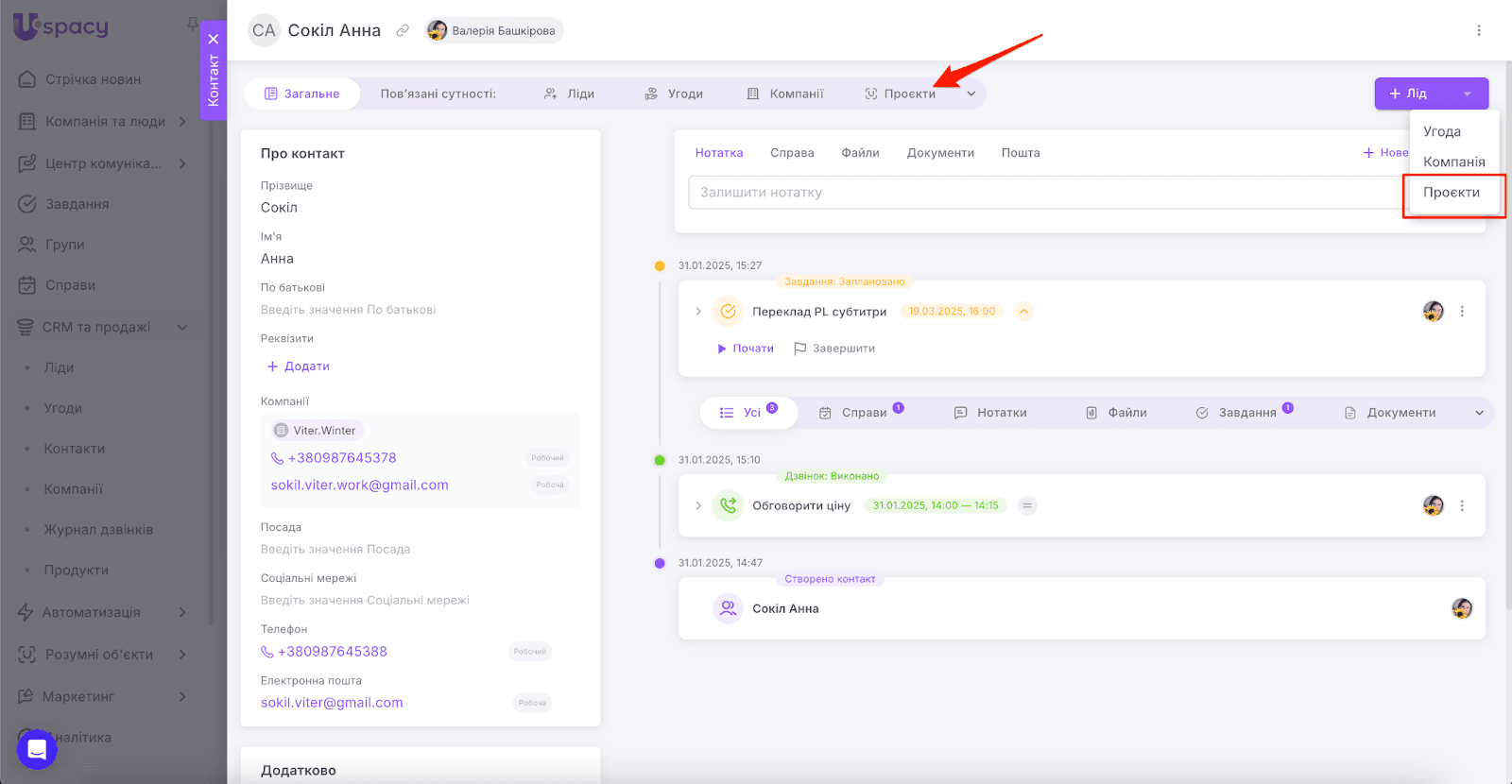The height and width of the screenshot is (784, 1512).
Task: Click Почати to start the task
Action: click(x=746, y=349)
